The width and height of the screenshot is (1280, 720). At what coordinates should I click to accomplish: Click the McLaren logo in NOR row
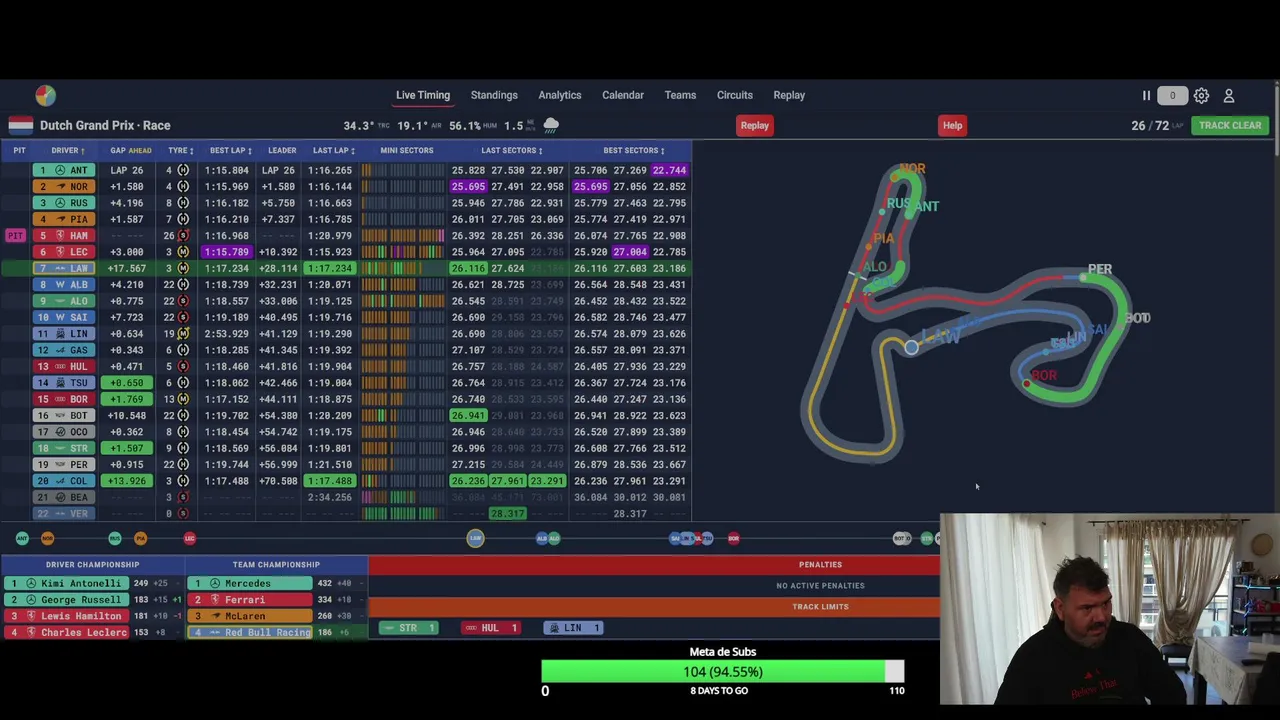(60, 187)
